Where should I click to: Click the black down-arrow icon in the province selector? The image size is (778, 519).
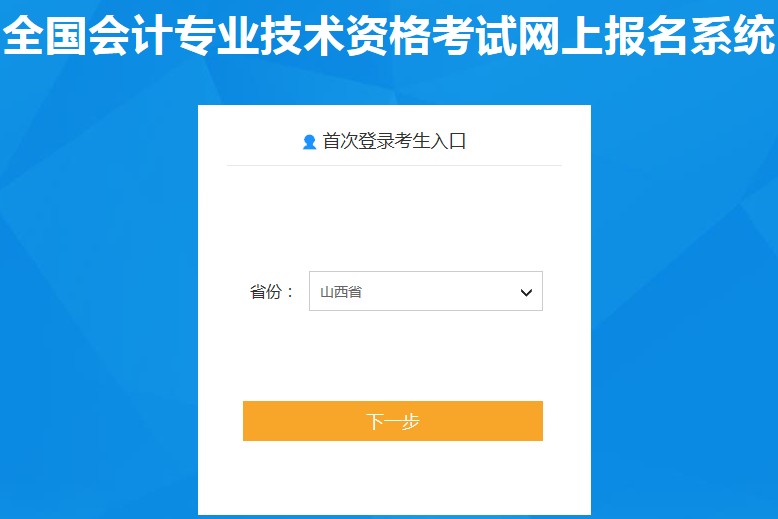(526, 292)
